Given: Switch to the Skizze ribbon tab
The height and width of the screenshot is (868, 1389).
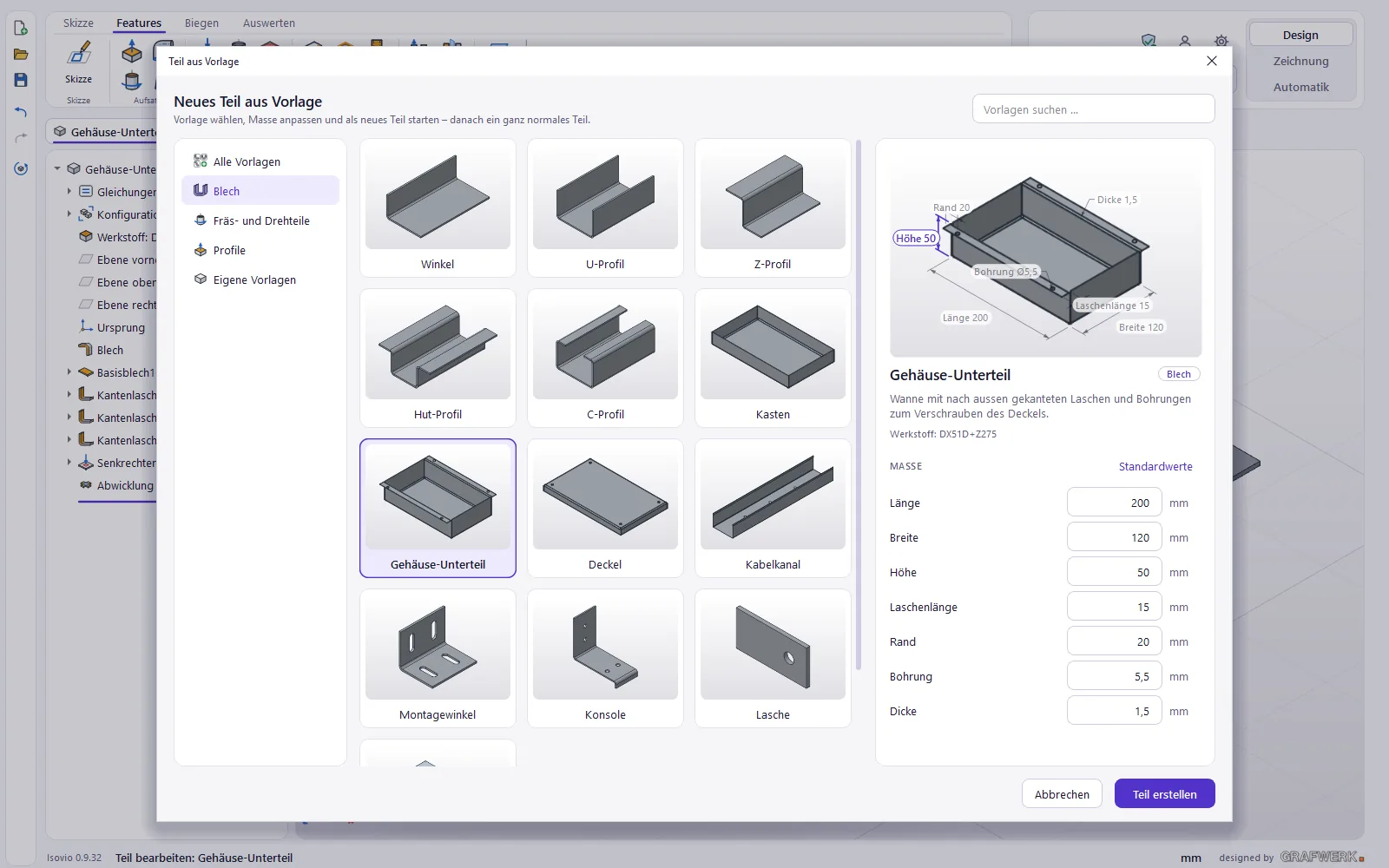Looking at the screenshot, I should point(78,23).
